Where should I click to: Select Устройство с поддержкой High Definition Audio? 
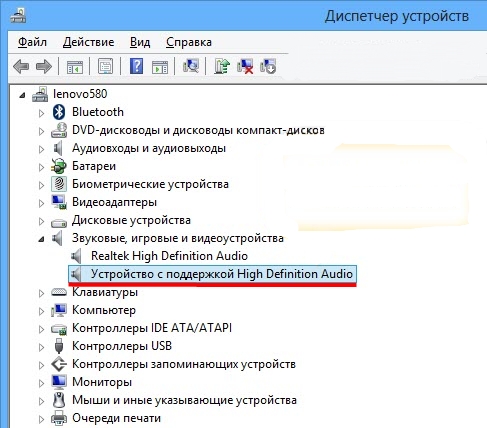pos(212,274)
